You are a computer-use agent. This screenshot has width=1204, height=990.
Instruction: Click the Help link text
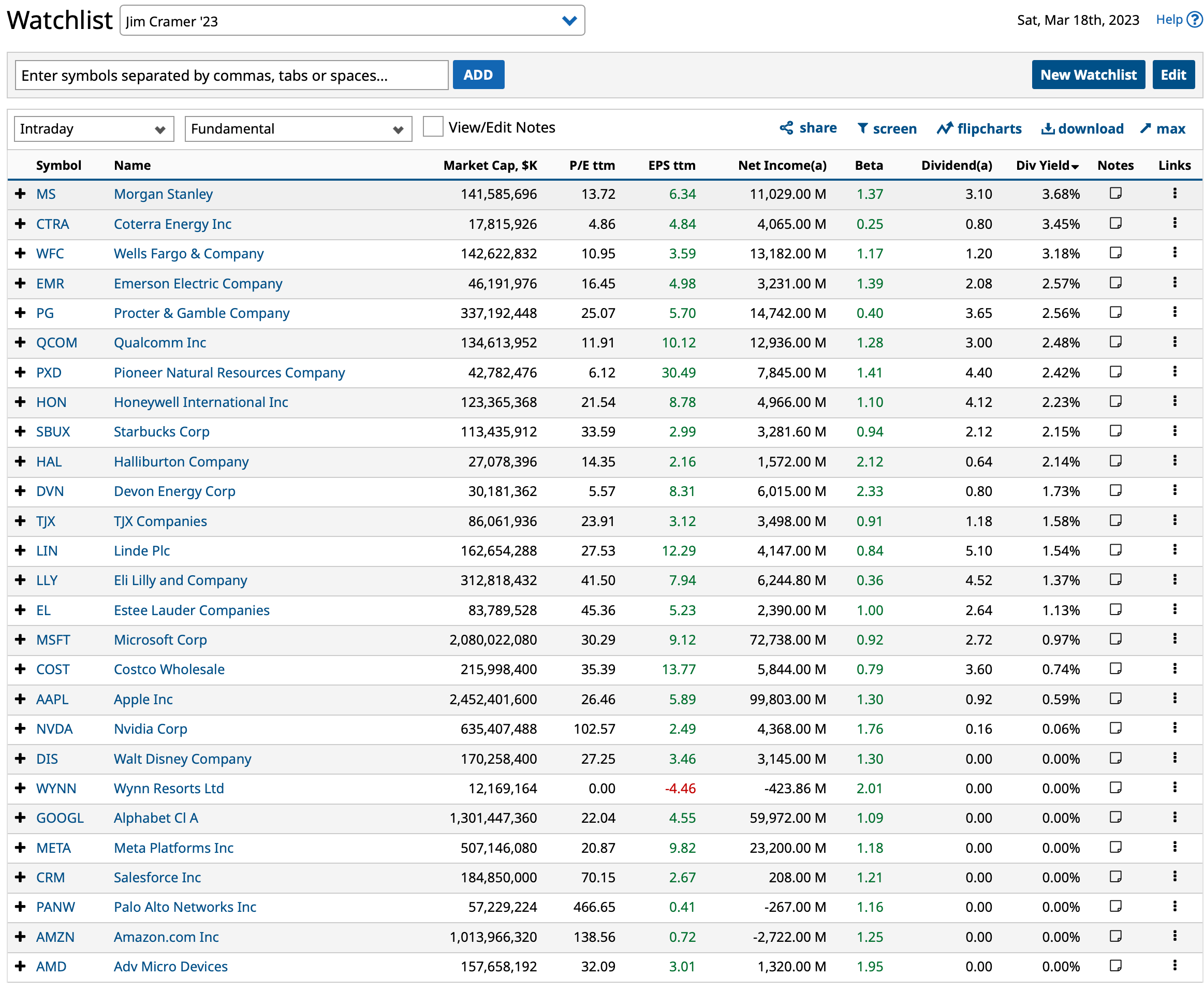[x=1169, y=20]
